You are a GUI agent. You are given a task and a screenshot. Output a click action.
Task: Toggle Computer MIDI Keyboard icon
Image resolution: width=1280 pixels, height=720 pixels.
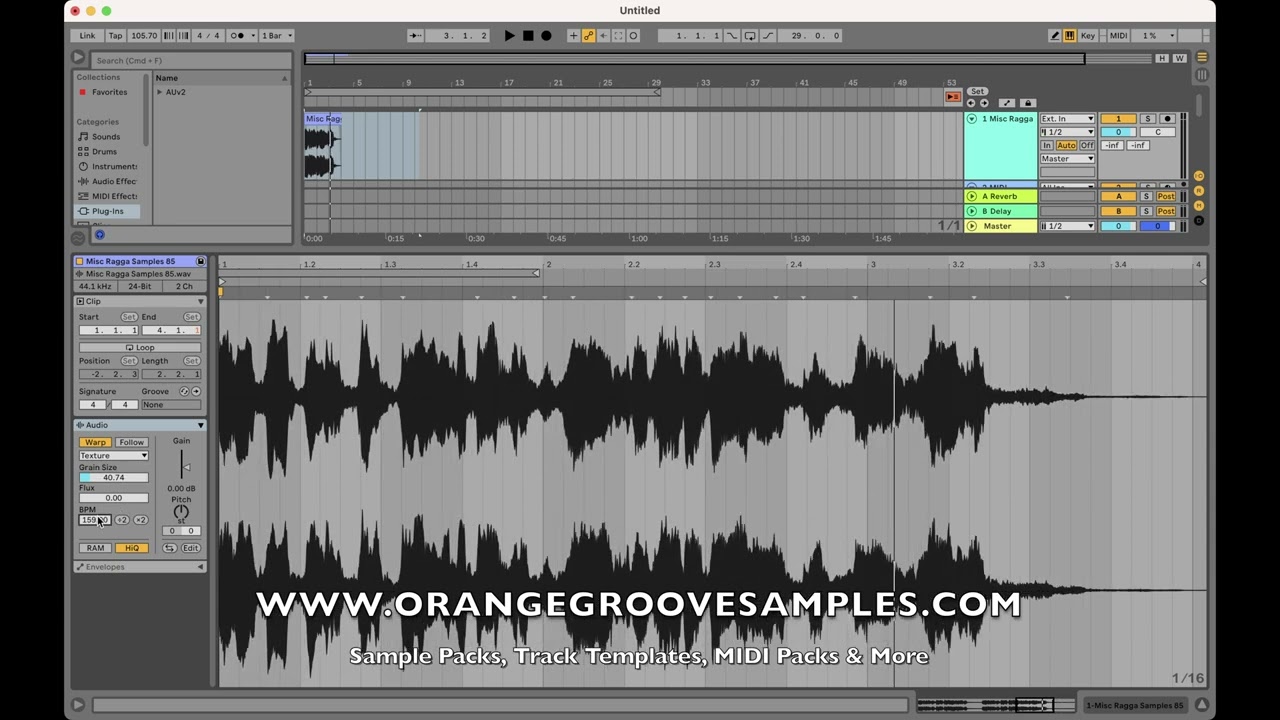click(1069, 36)
